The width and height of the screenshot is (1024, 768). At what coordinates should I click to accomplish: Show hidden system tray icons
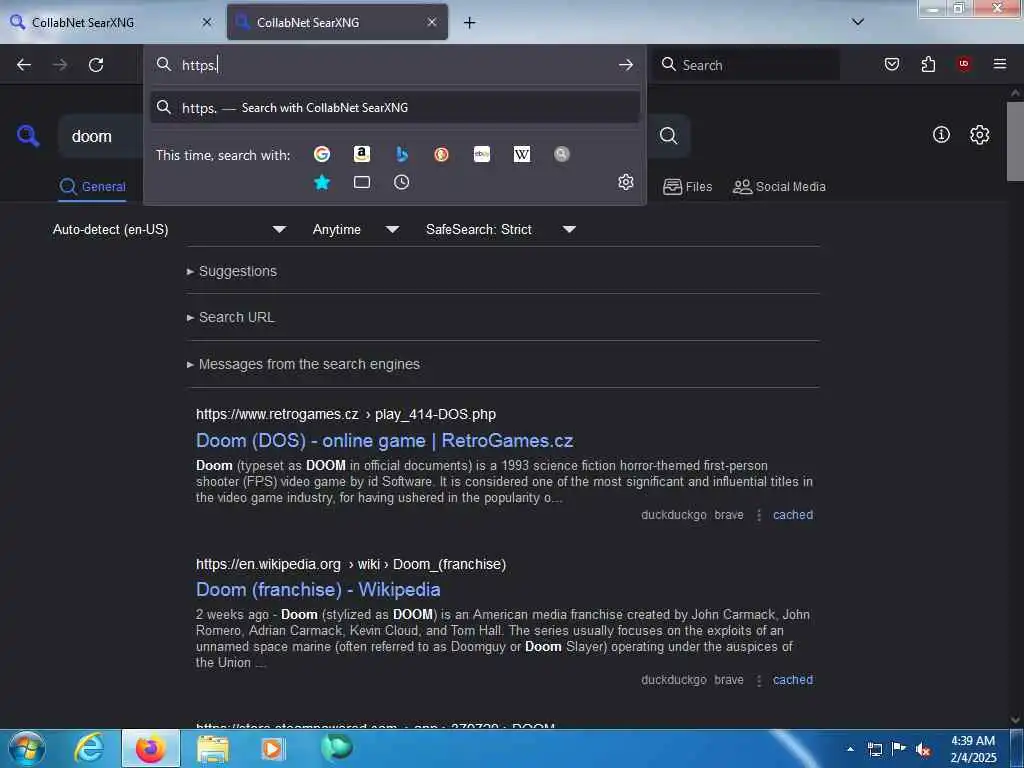(850, 749)
